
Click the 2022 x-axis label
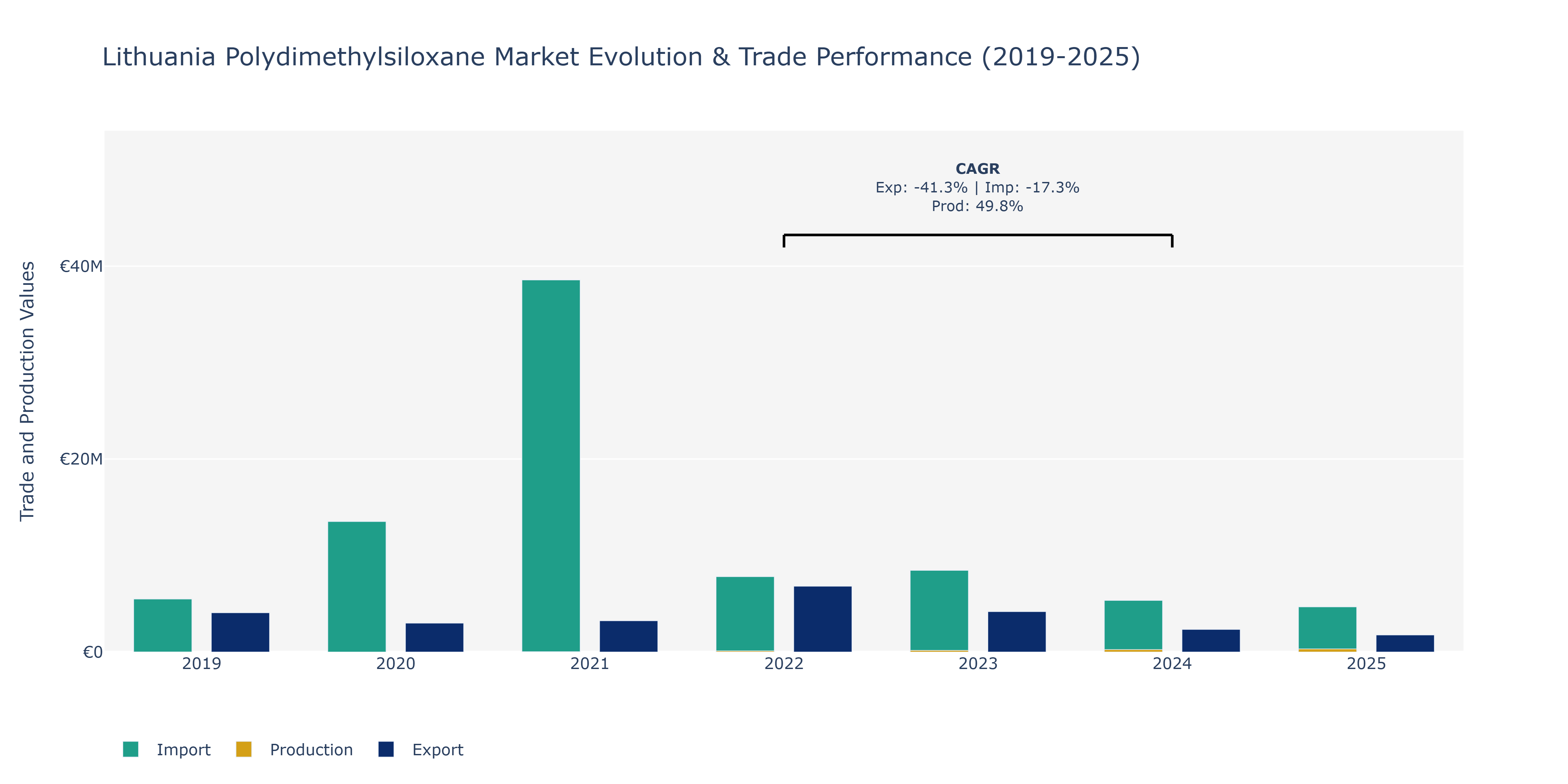tap(784, 663)
